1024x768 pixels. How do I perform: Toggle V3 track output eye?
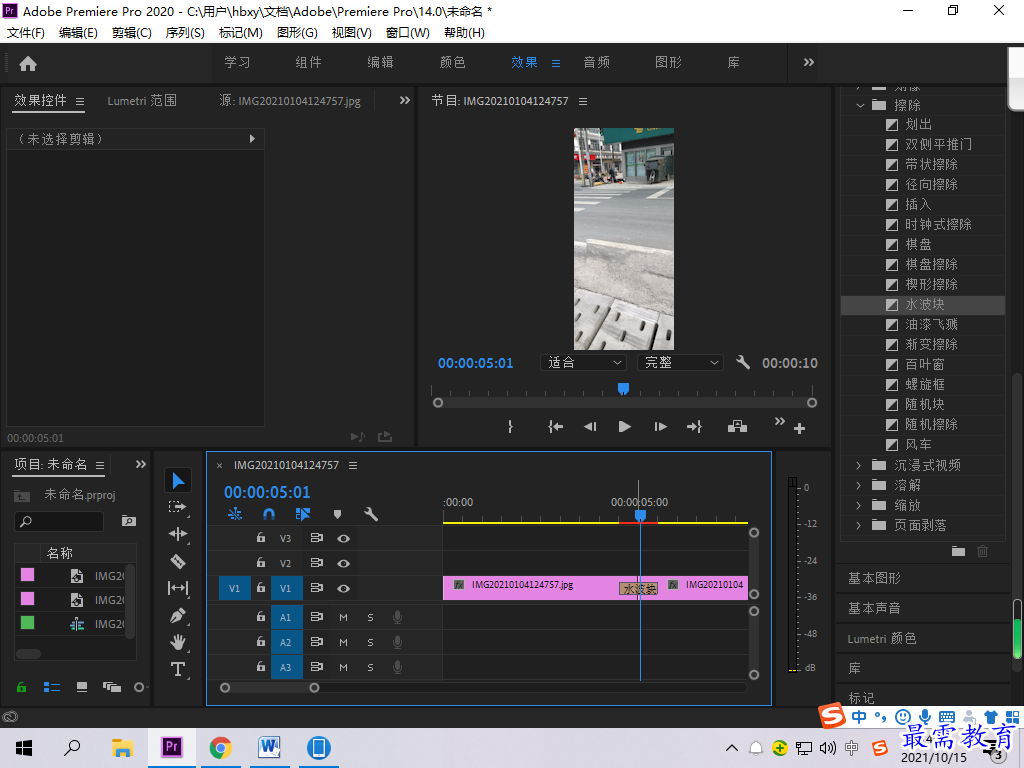click(x=344, y=539)
